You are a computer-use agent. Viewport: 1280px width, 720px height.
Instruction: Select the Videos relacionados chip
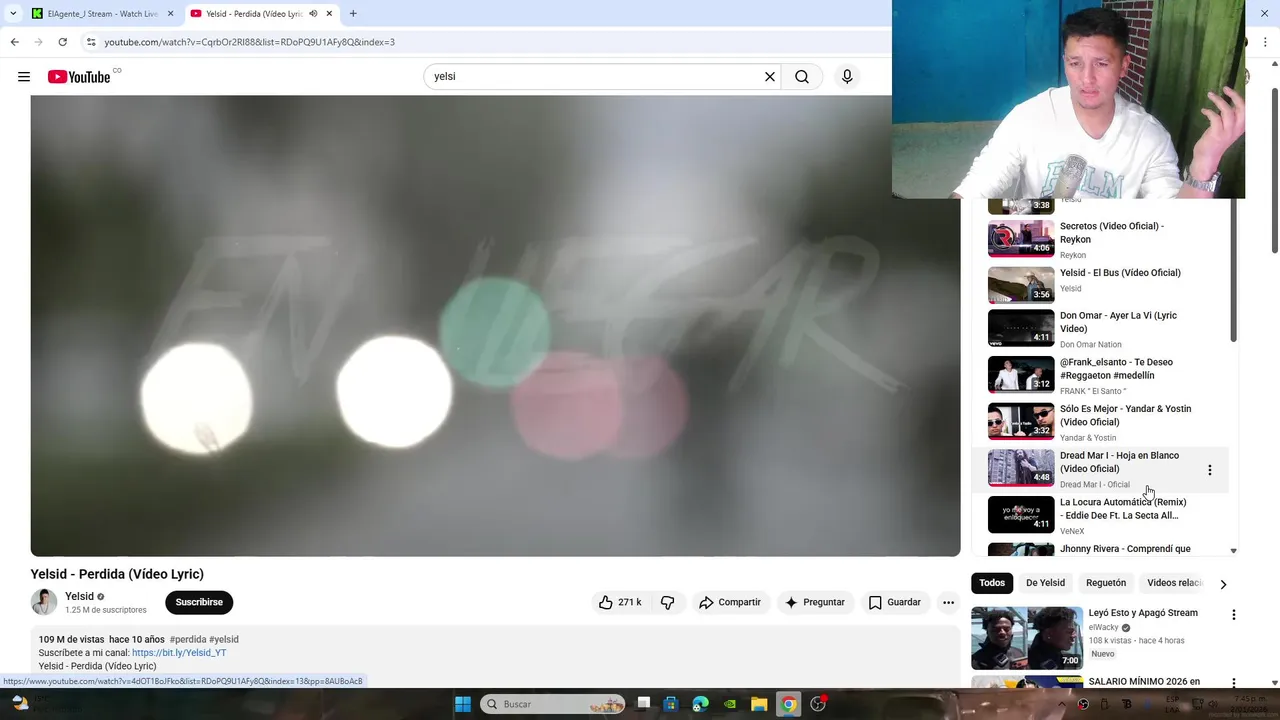(1175, 583)
